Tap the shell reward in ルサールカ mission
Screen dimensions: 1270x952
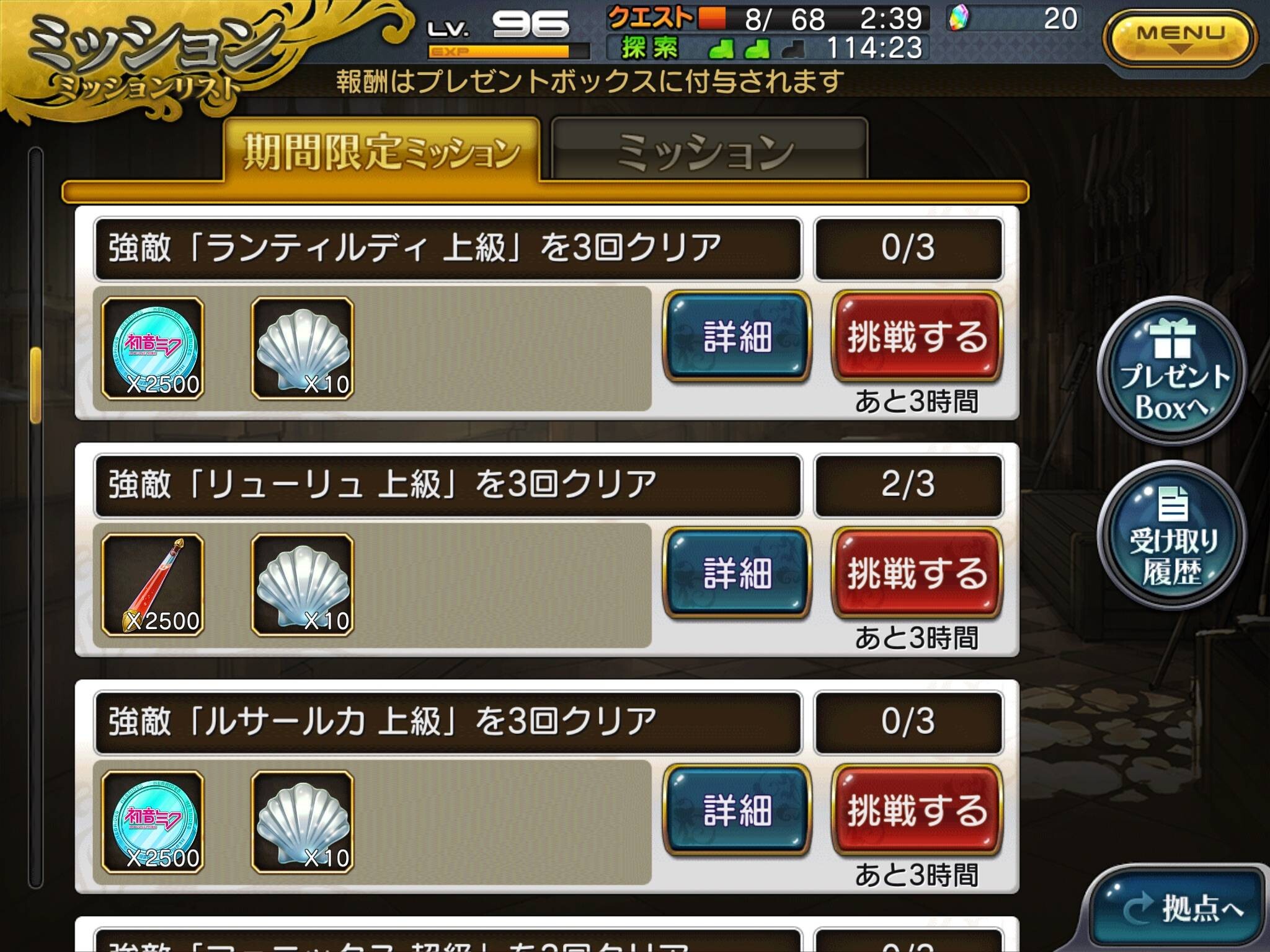coord(303,822)
